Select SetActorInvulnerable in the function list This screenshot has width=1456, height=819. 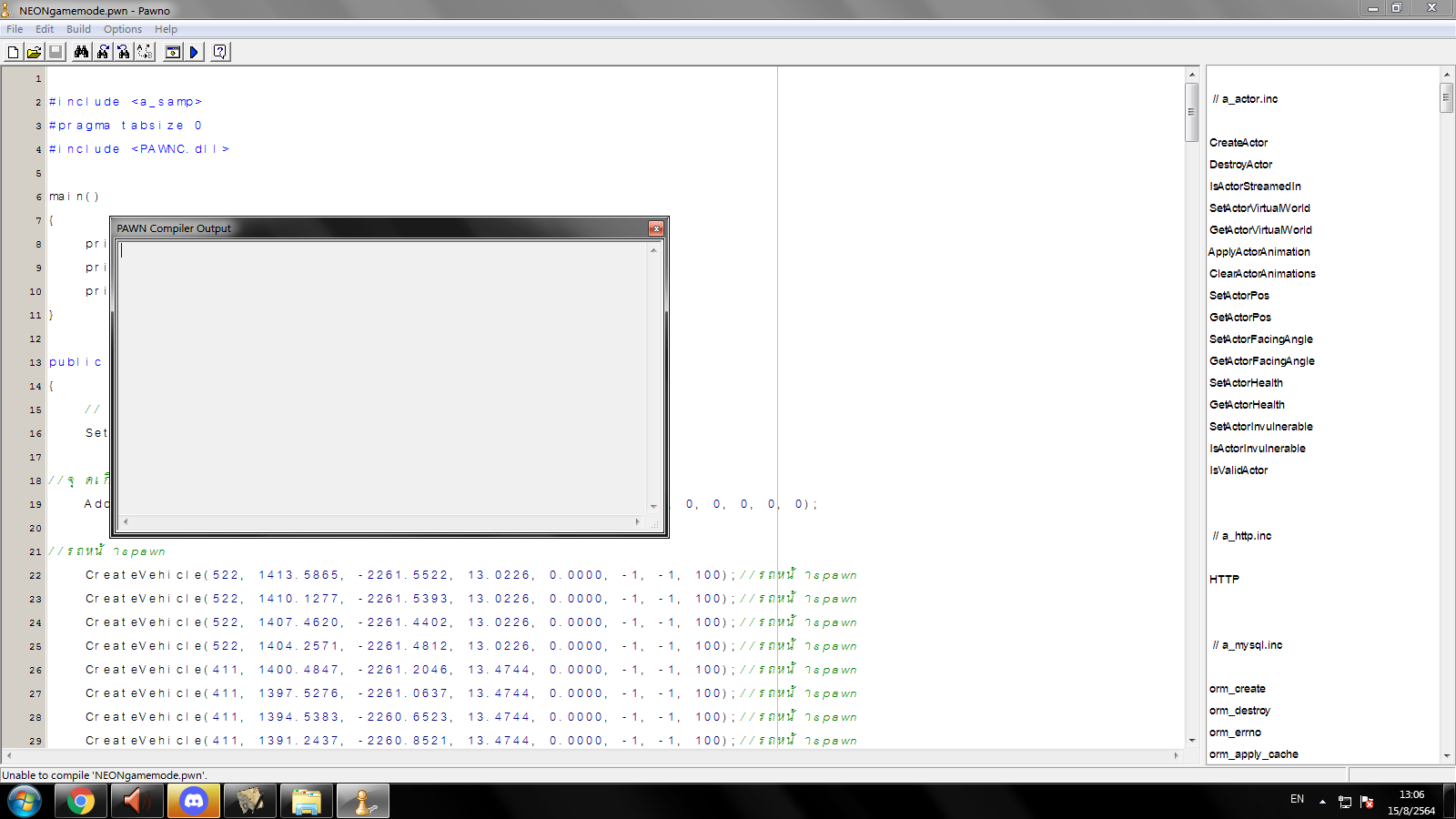[1260, 427]
